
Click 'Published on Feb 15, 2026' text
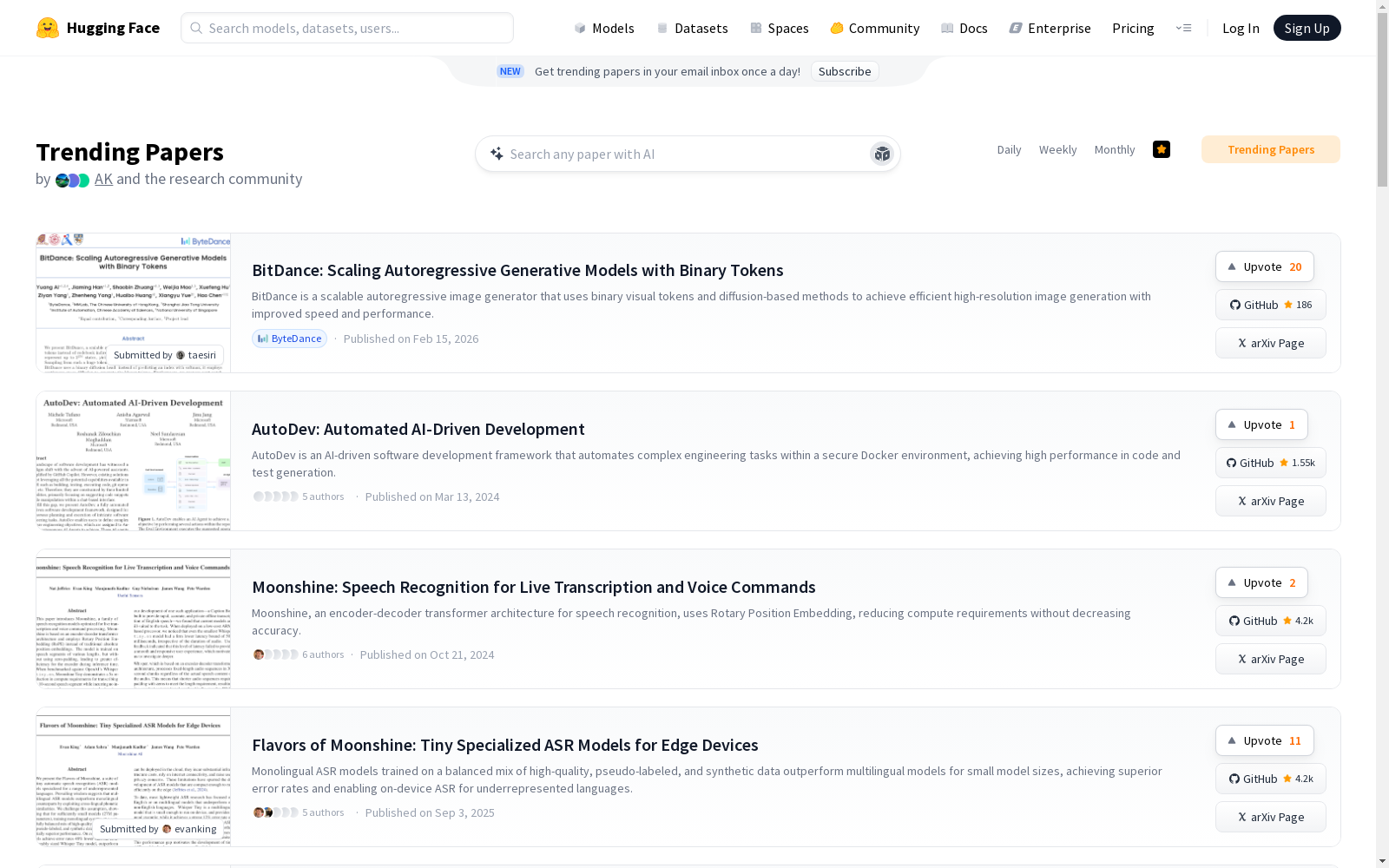coord(411,339)
